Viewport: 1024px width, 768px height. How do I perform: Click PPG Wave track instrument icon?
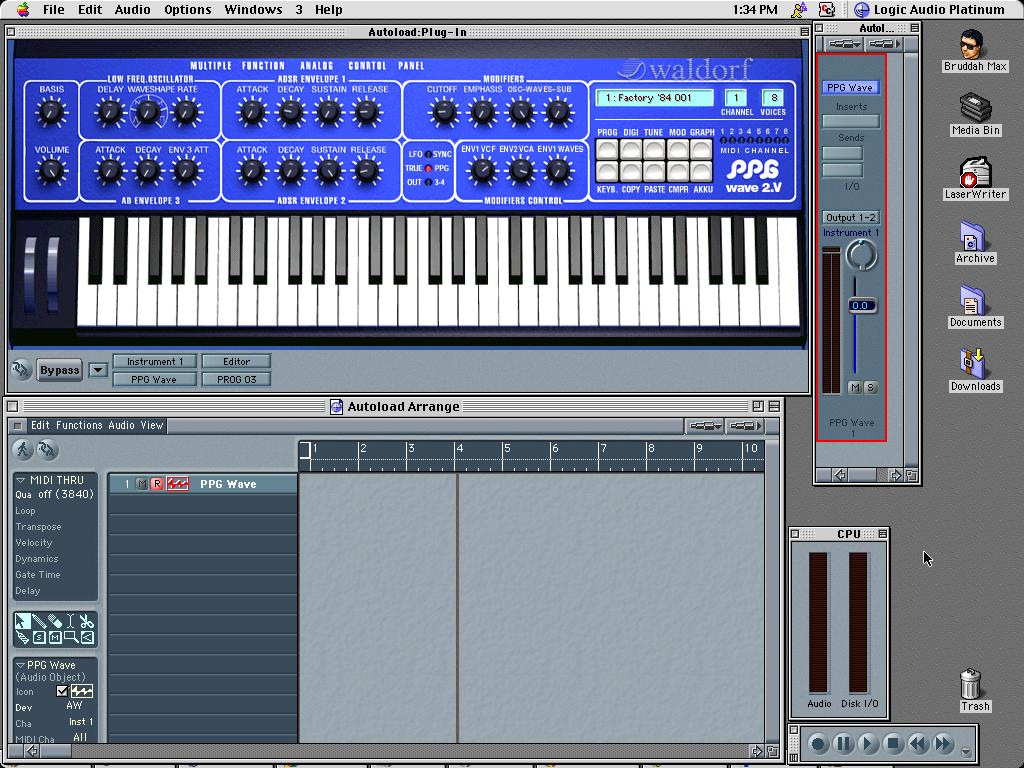click(178, 484)
